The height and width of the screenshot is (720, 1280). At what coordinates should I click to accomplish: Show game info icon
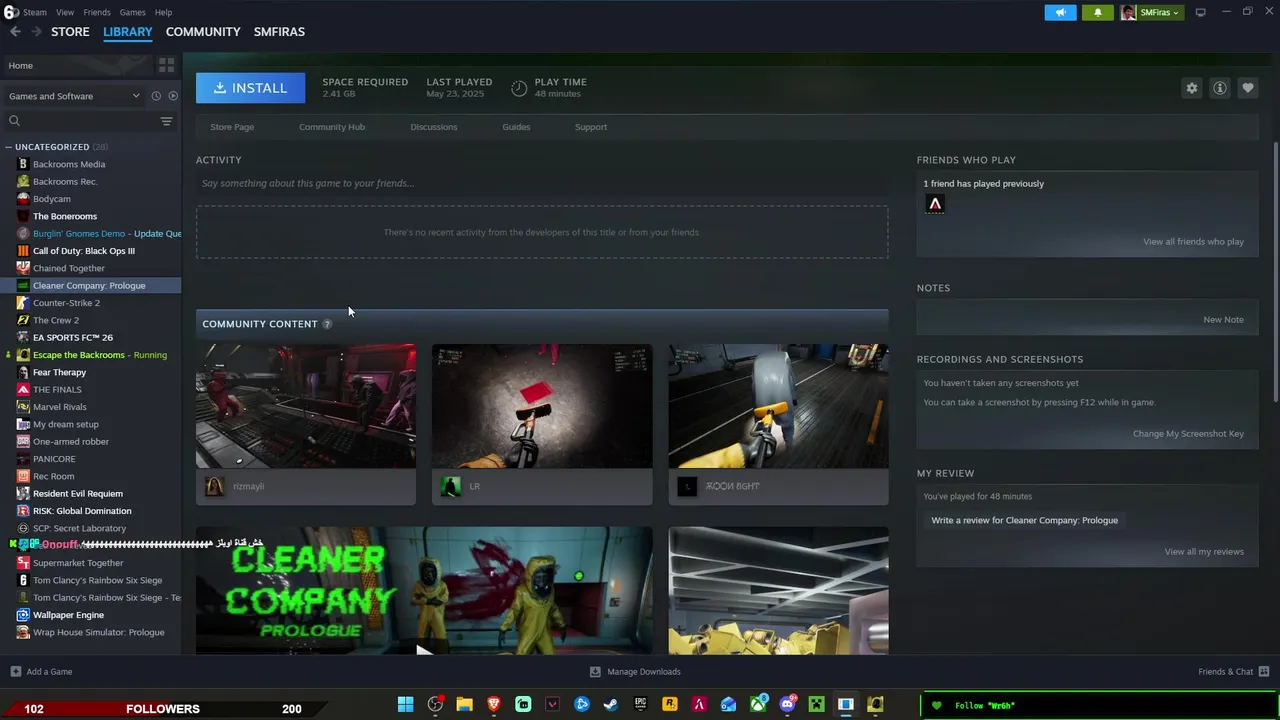coord(1220,88)
